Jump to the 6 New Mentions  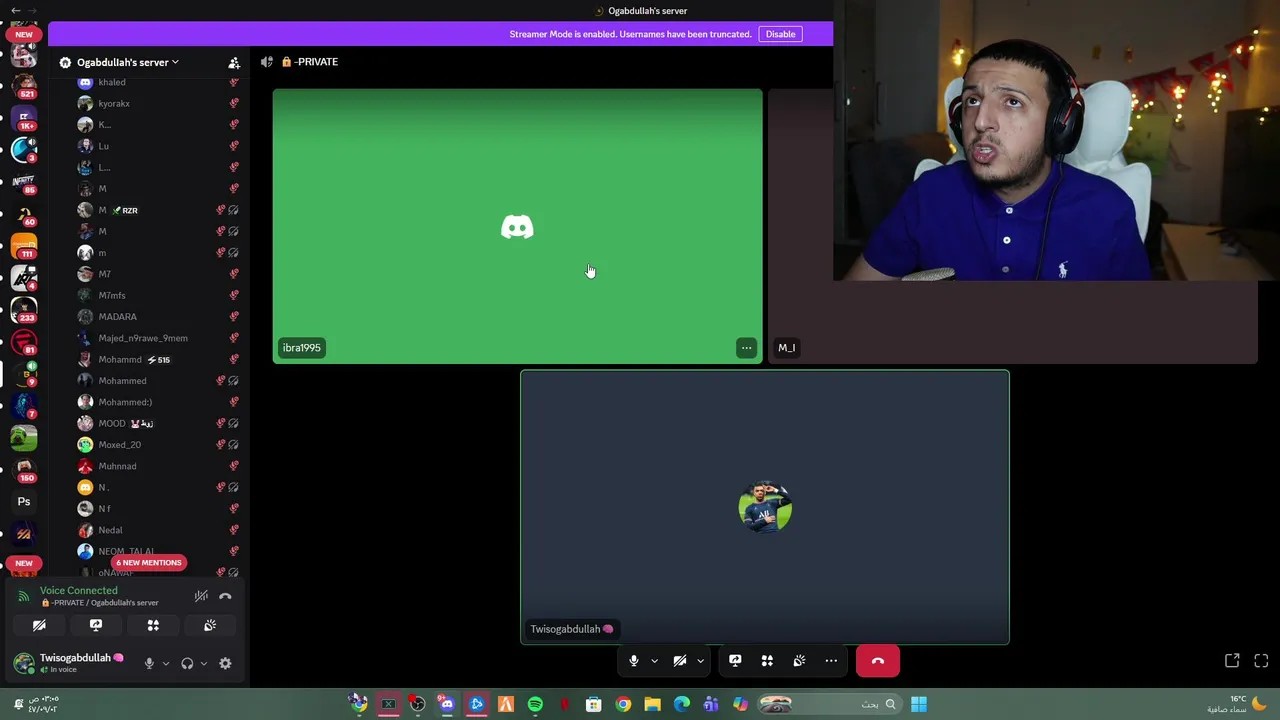[x=148, y=562]
